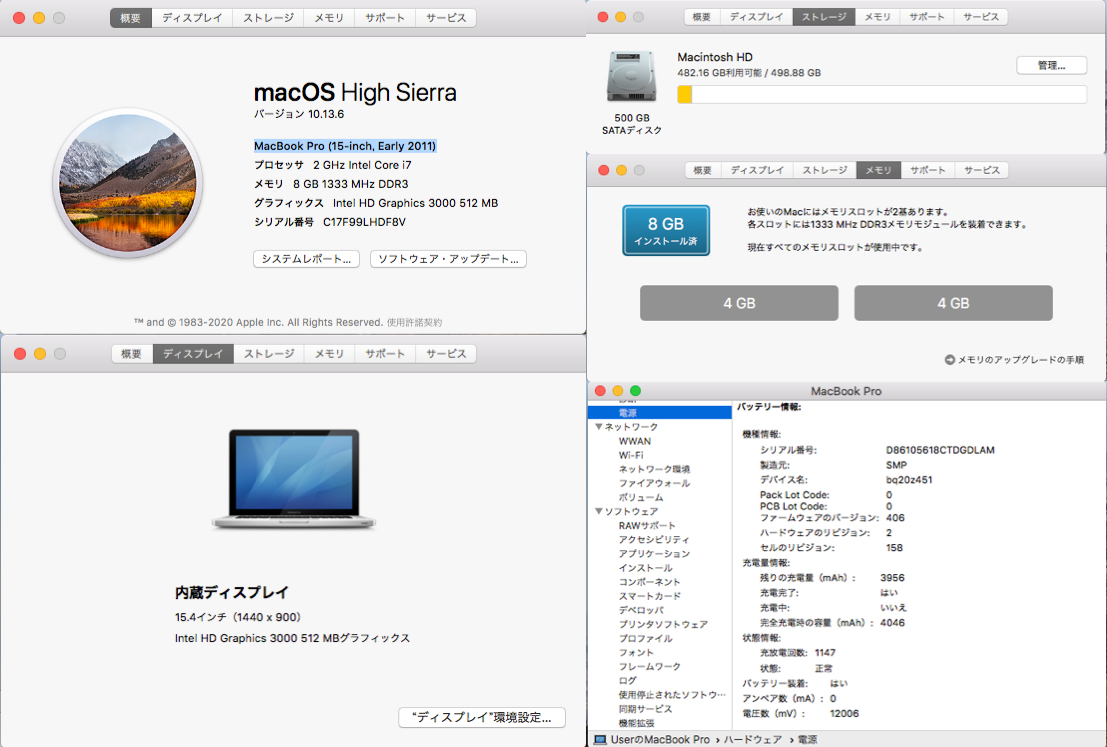1107x747 pixels.
Task: Select フレームワーク in the sidebar
Action: click(650, 667)
